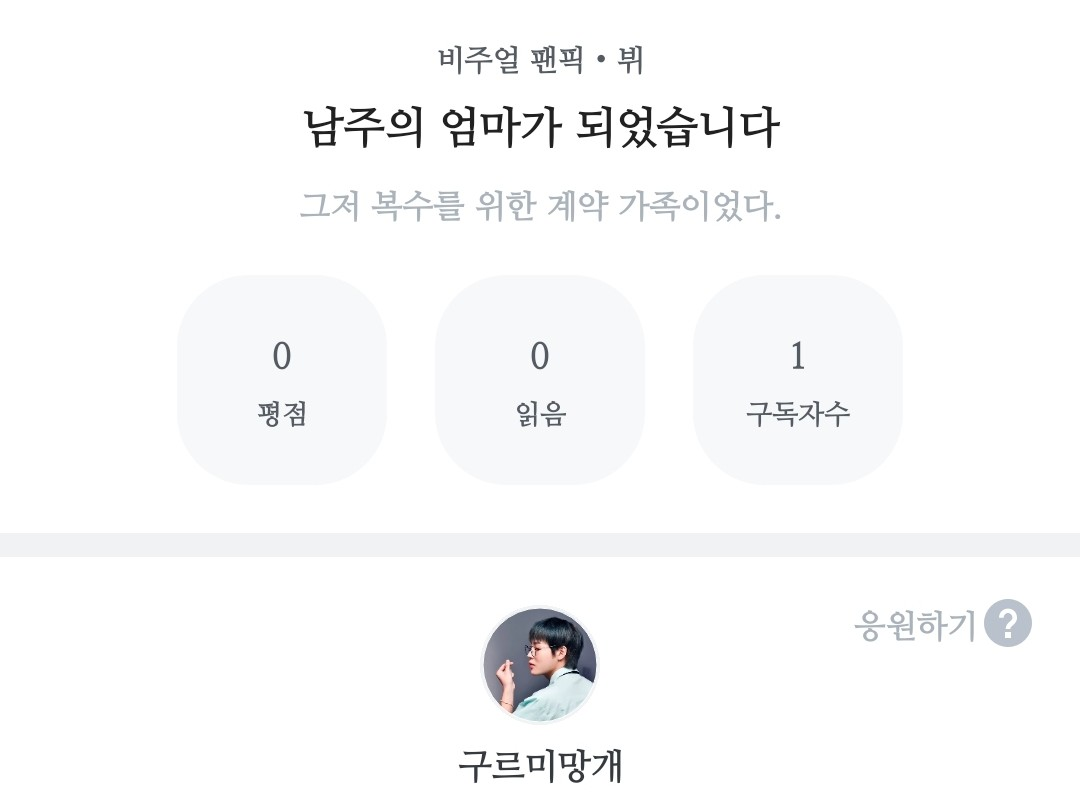The image size is (1080, 810).
Task: Tap the 평점 text label
Action: tap(282, 414)
